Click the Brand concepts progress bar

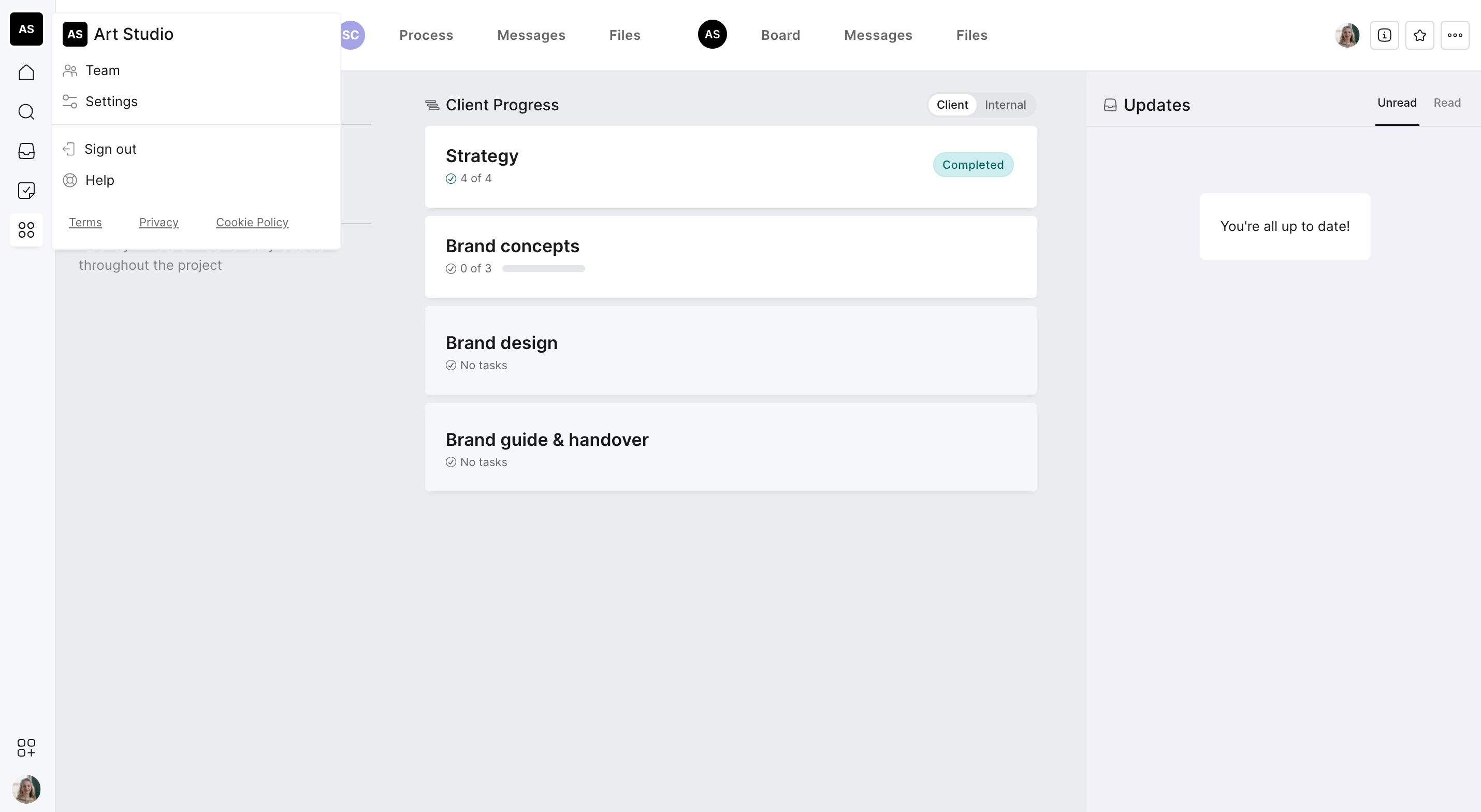543,269
